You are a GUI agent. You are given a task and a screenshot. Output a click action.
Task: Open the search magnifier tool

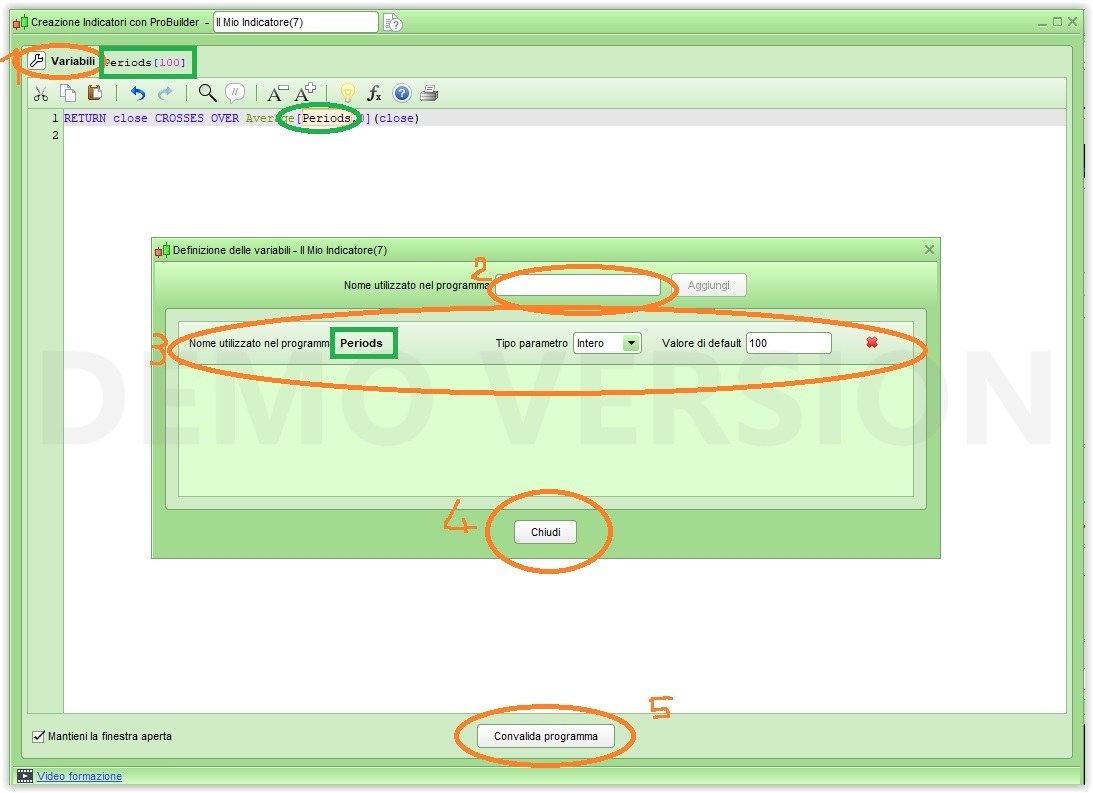click(207, 93)
